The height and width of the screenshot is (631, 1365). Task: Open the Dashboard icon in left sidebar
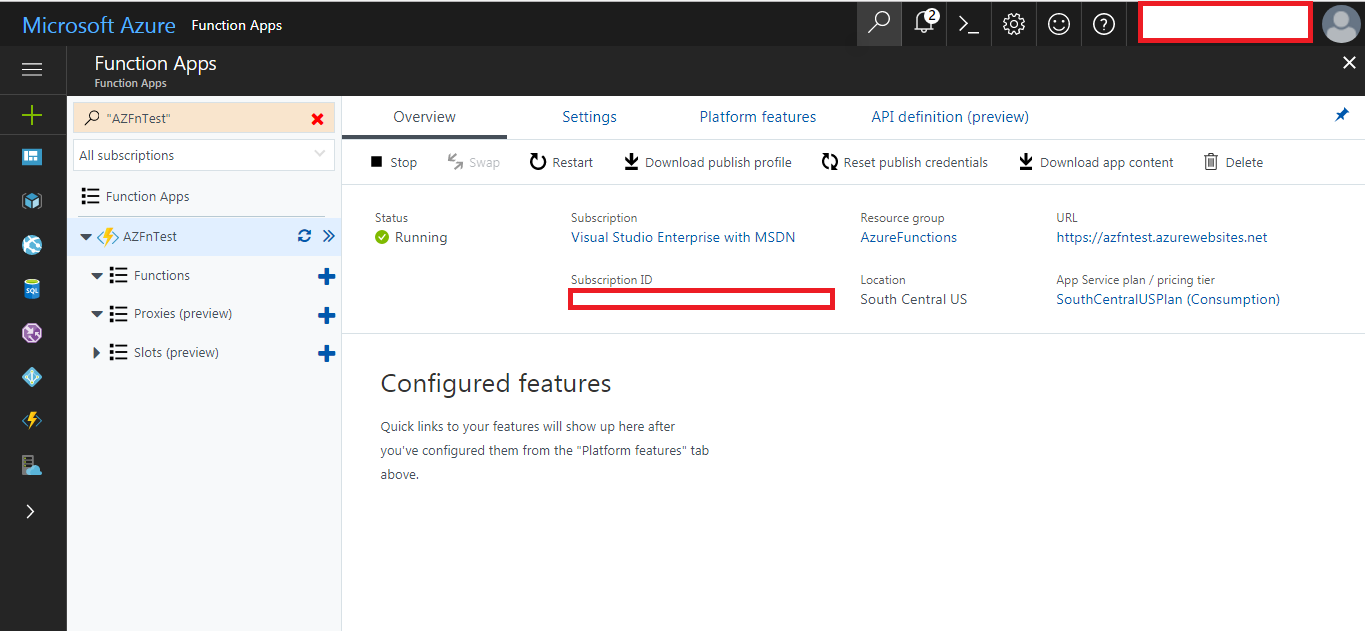[32, 157]
